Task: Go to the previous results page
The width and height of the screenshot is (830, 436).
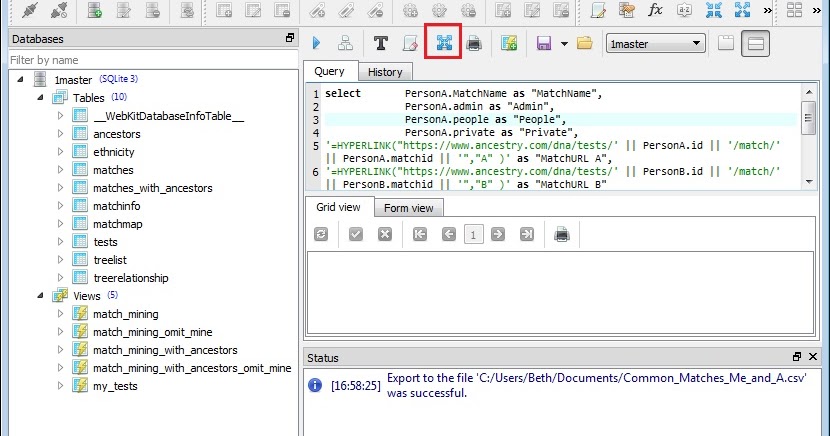Action: tap(449, 234)
